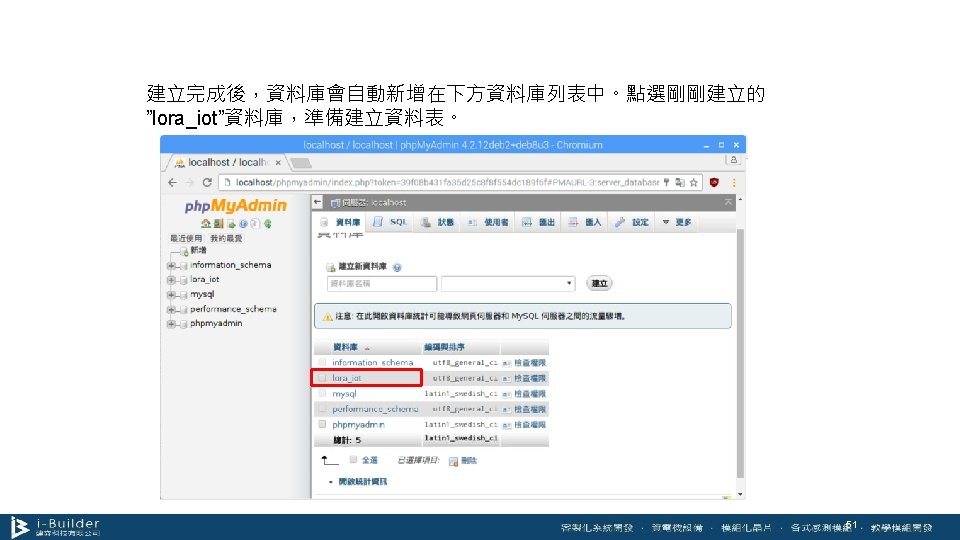Open the mysql database link in table
Viewport: 960px width, 540px height.
[x=344, y=394]
